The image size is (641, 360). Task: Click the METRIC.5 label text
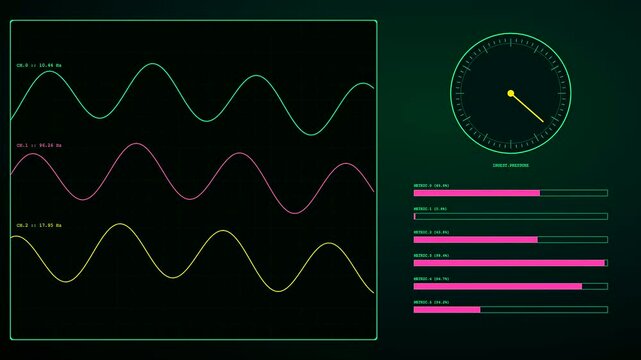point(431,302)
